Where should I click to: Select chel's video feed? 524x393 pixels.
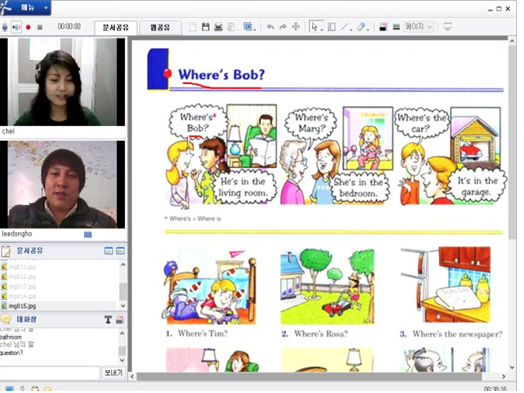pyautogui.click(x=62, y=82)
